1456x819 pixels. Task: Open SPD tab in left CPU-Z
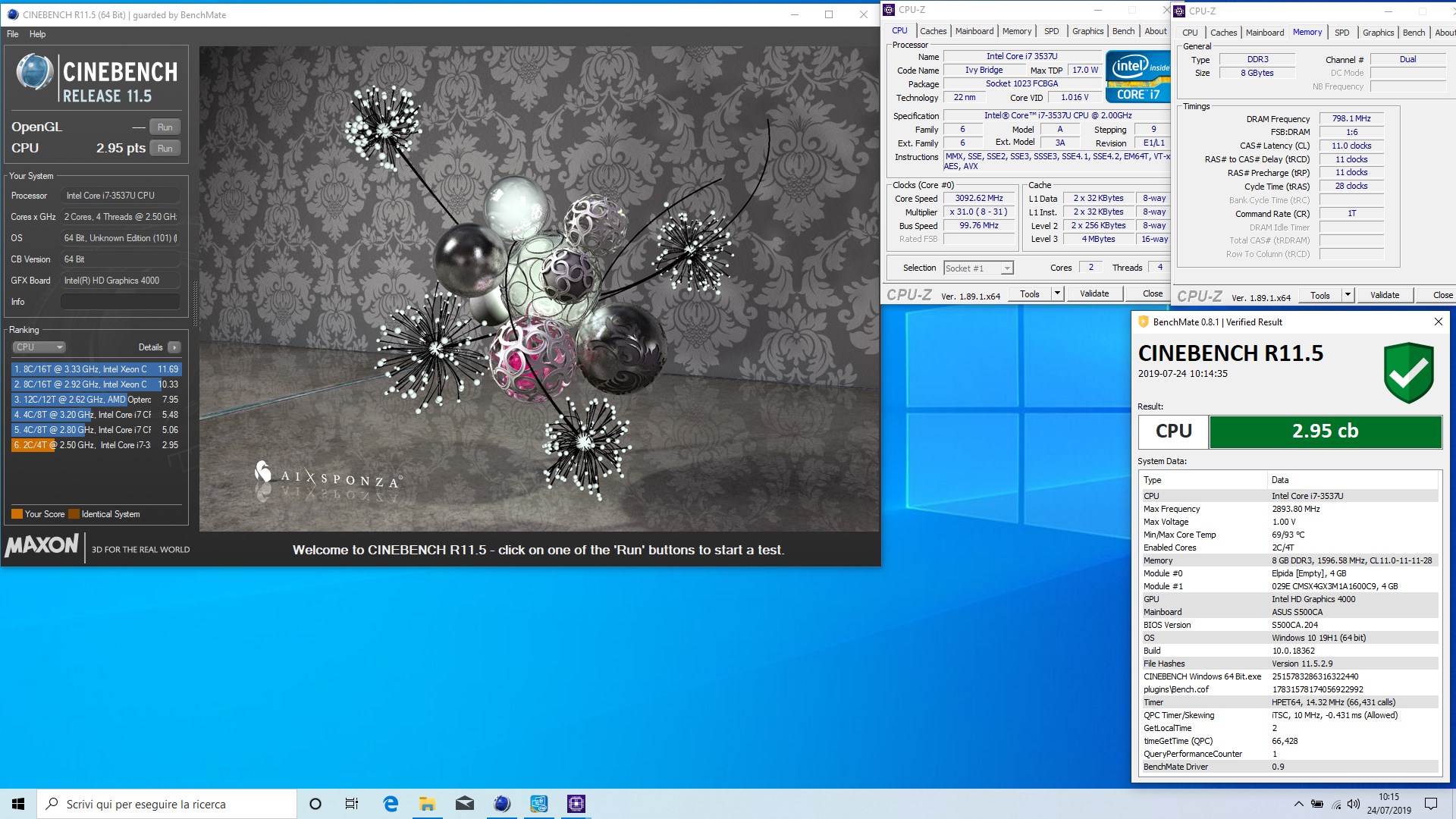(1051, 31)
